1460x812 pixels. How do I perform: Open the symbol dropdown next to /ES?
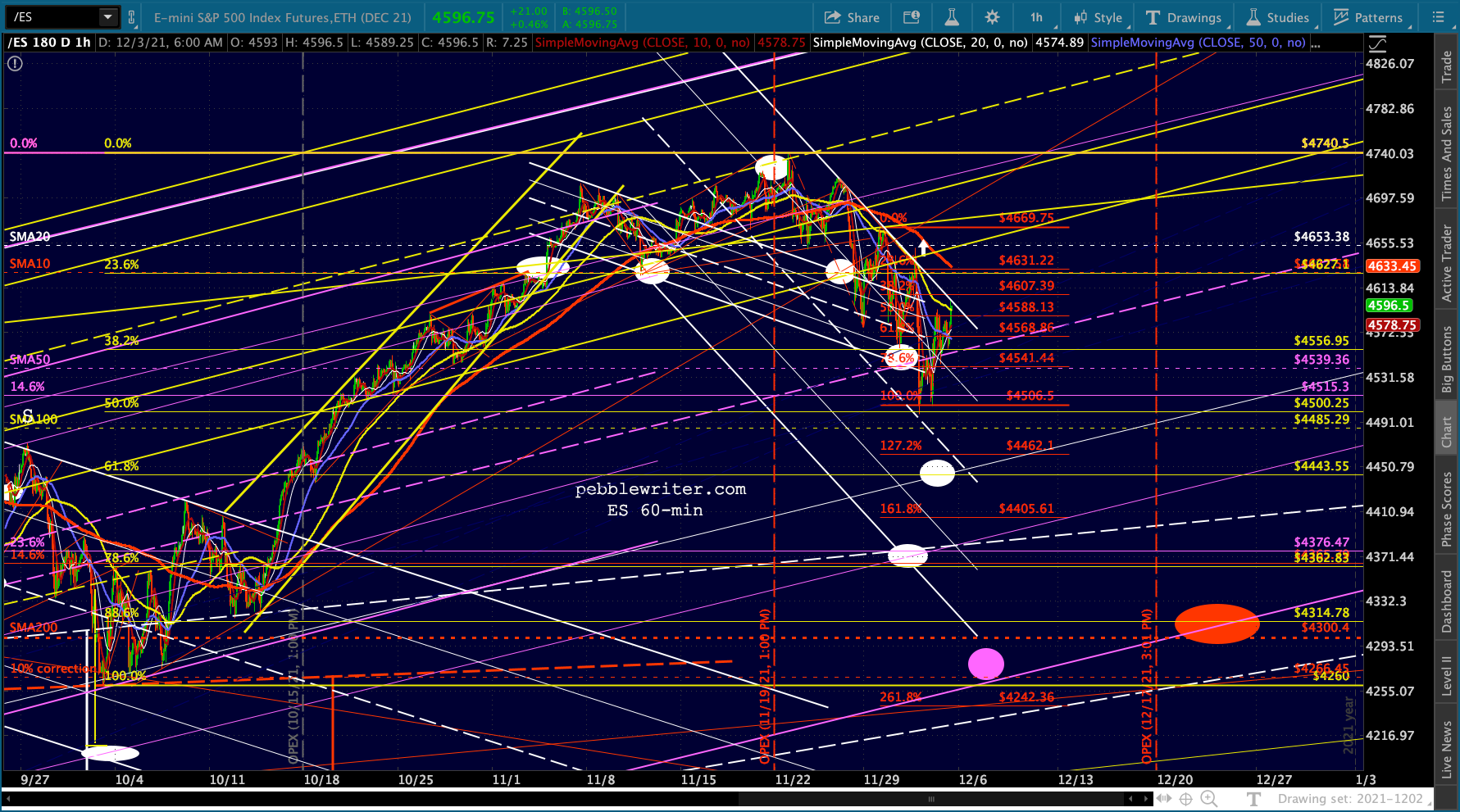tap(107, 17)
